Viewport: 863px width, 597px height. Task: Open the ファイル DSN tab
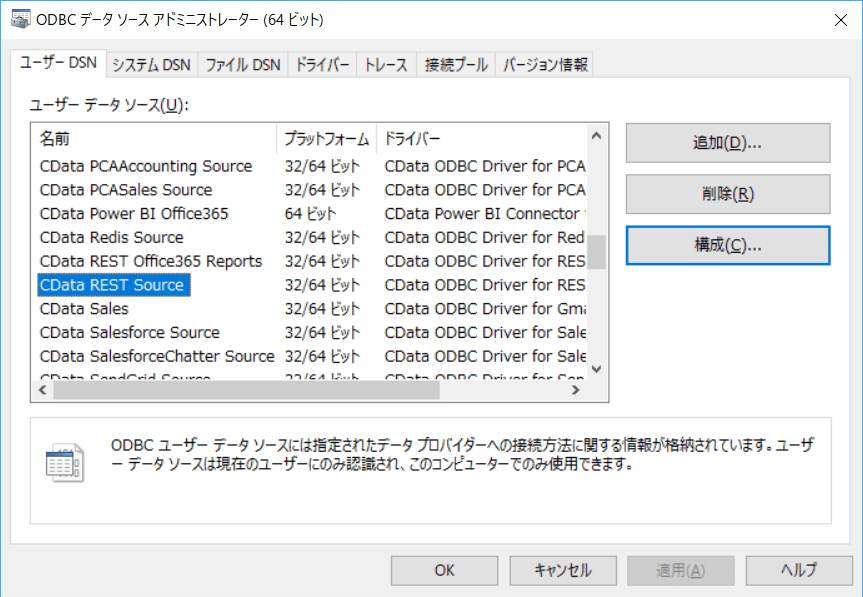click(x=243, y=65)
